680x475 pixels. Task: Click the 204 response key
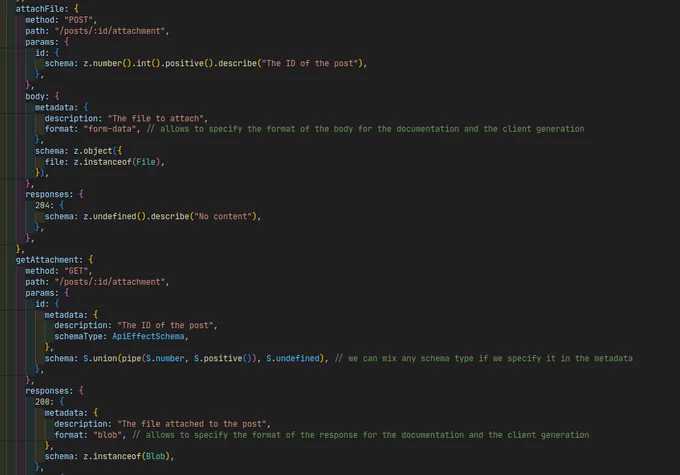[42, 205]
